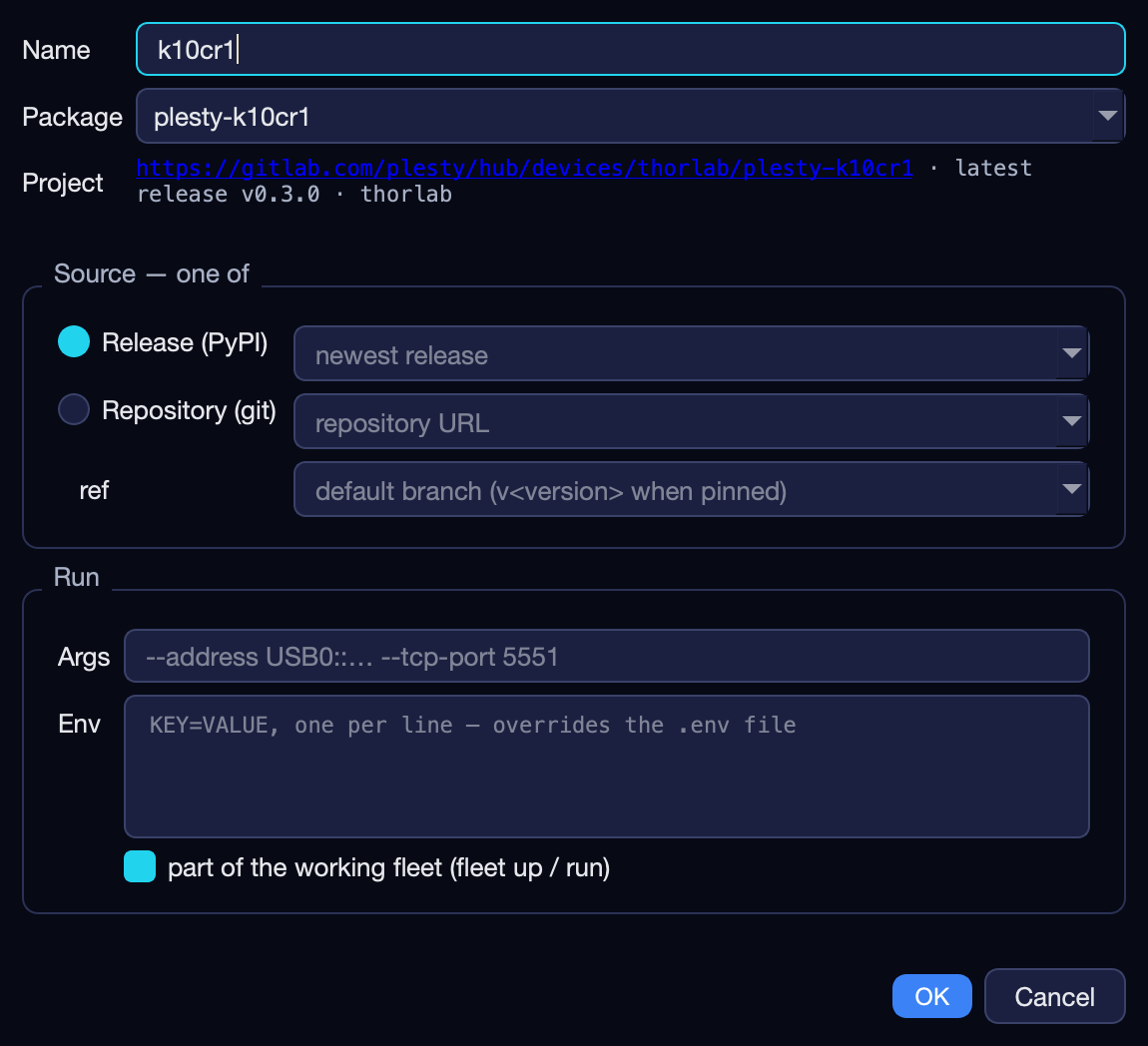
Task: Expand the ref default branch dropdown arrow
Action: [x=1072, y=489]
